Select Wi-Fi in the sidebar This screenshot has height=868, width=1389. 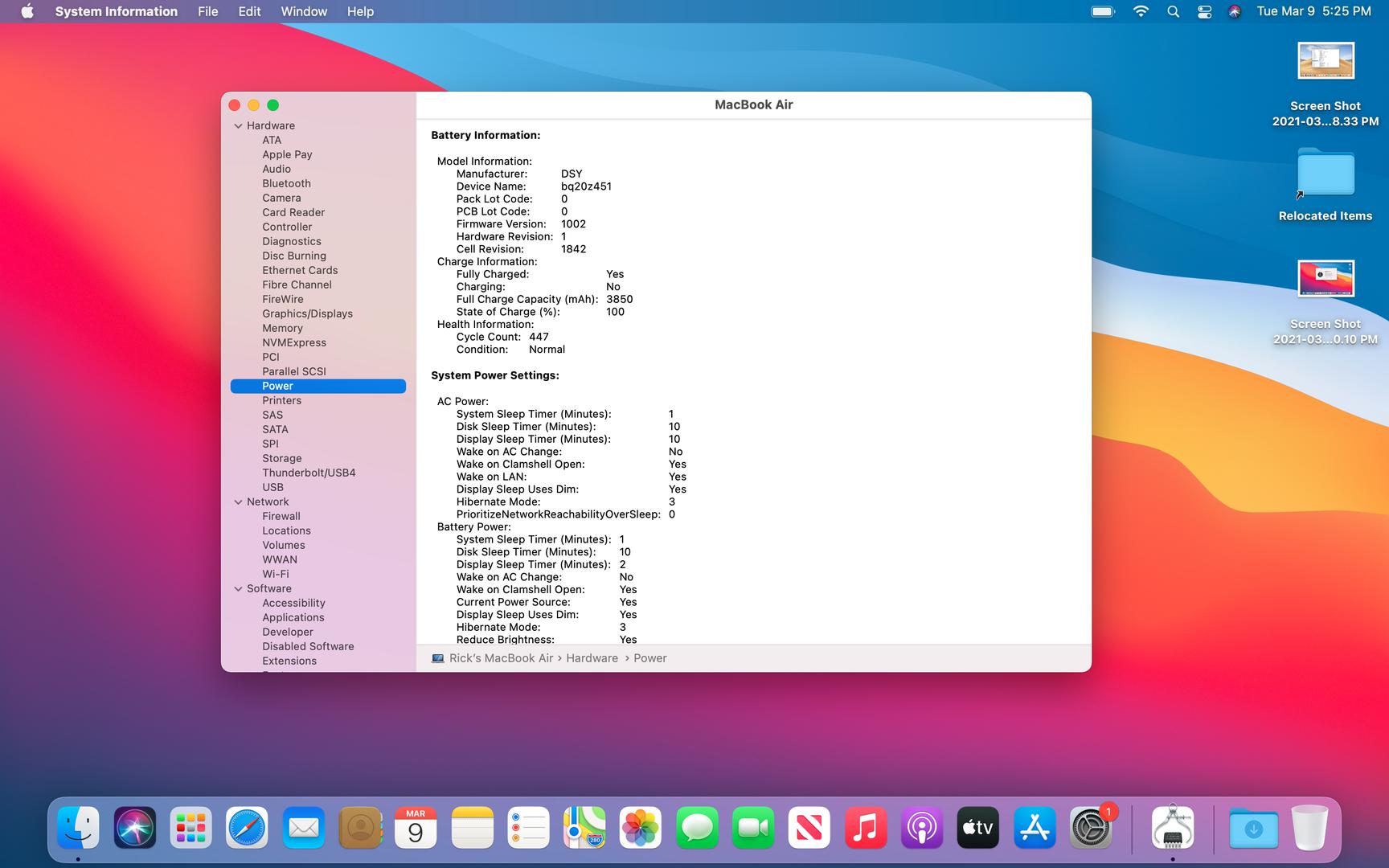click(x=275, y=574)
